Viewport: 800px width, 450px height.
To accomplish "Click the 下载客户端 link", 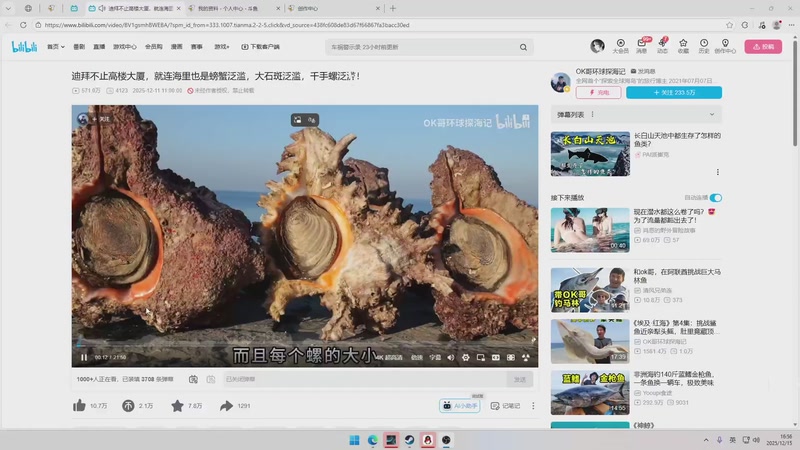I will pyautogui.click(x=260, y=46).
